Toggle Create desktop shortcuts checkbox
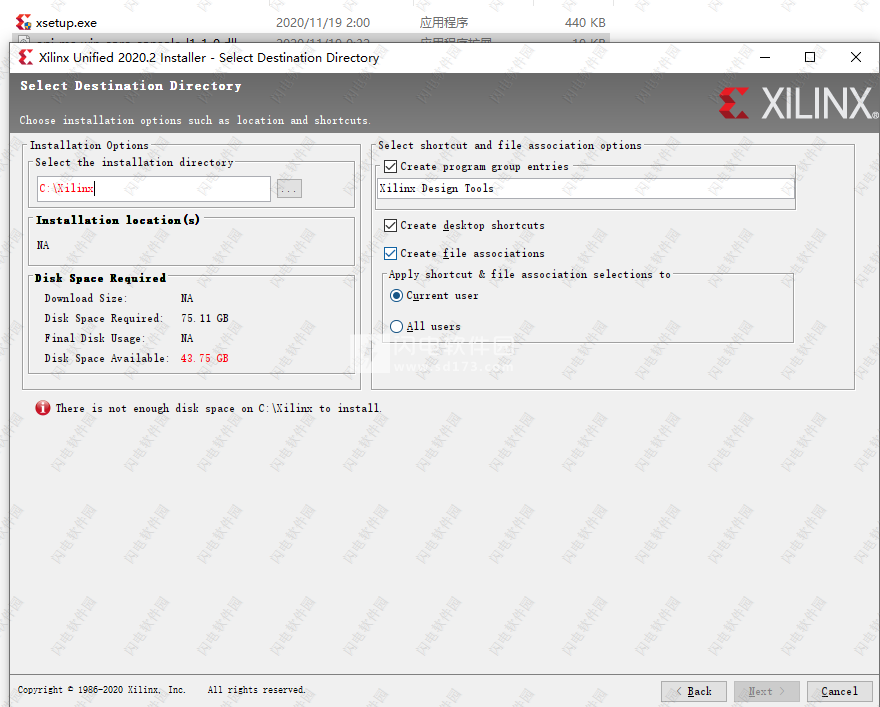Screen dimensions: 880x707 point(391,226)
